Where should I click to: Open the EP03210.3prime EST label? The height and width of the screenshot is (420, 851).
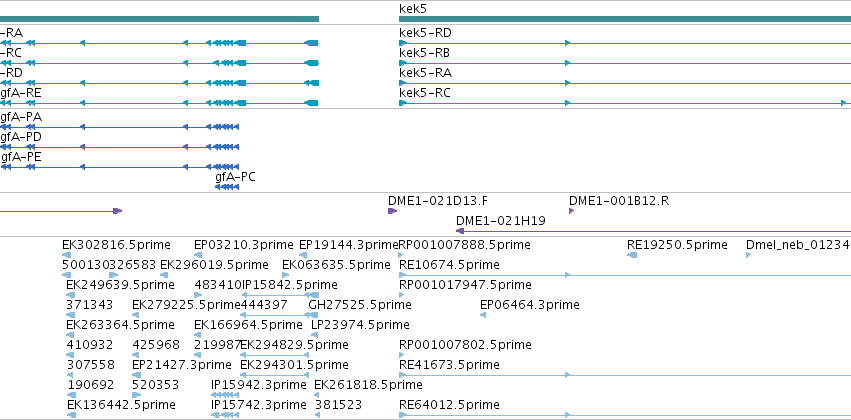[x=246, y=245]
